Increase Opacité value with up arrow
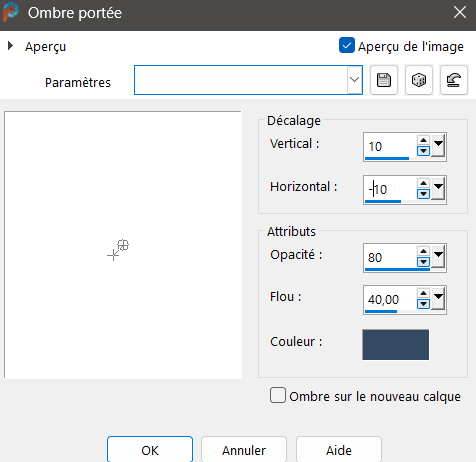This screenshot has height=462, width=476. [423, 251]
